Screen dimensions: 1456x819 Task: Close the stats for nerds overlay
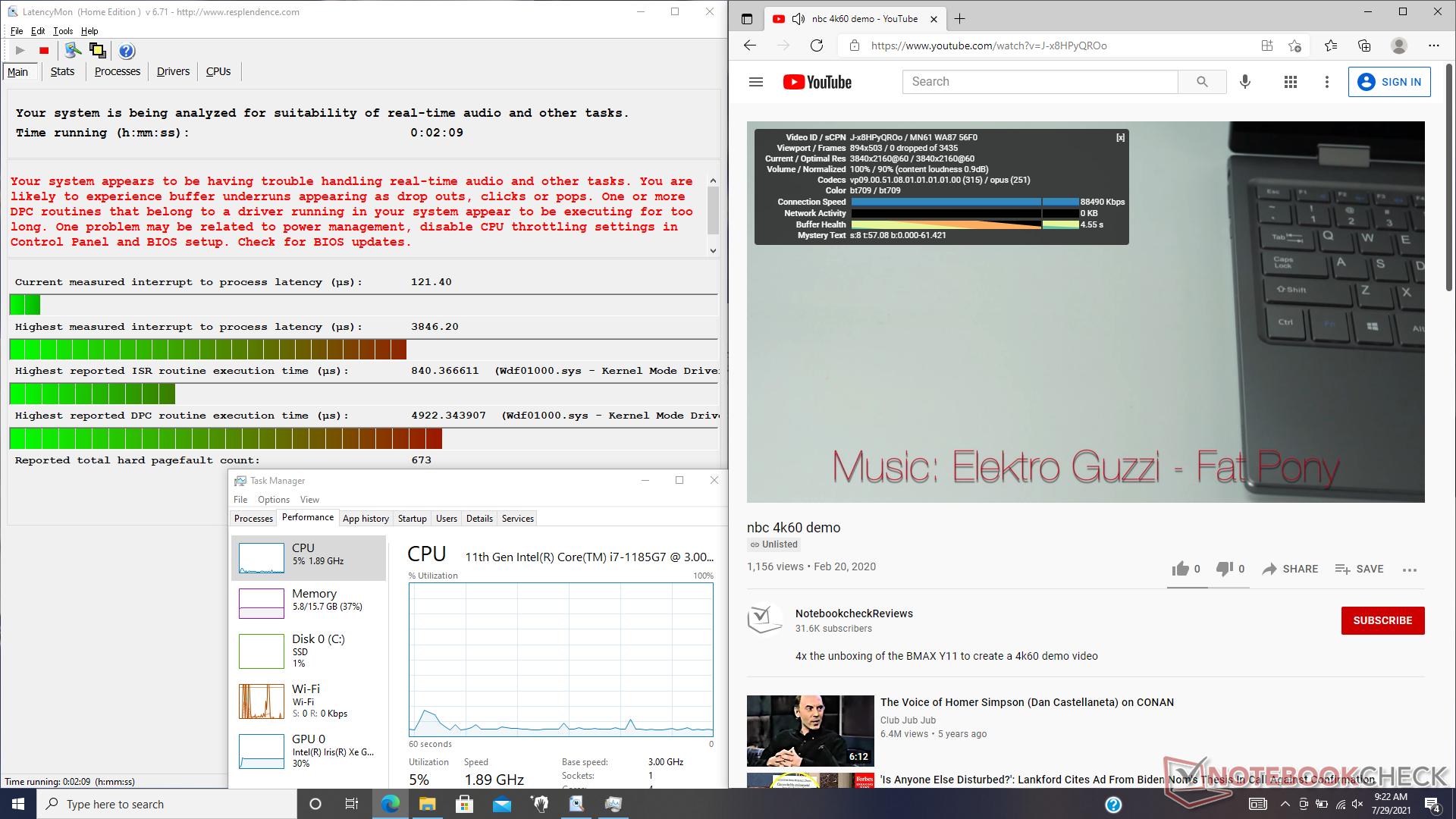click(1120, 138)
